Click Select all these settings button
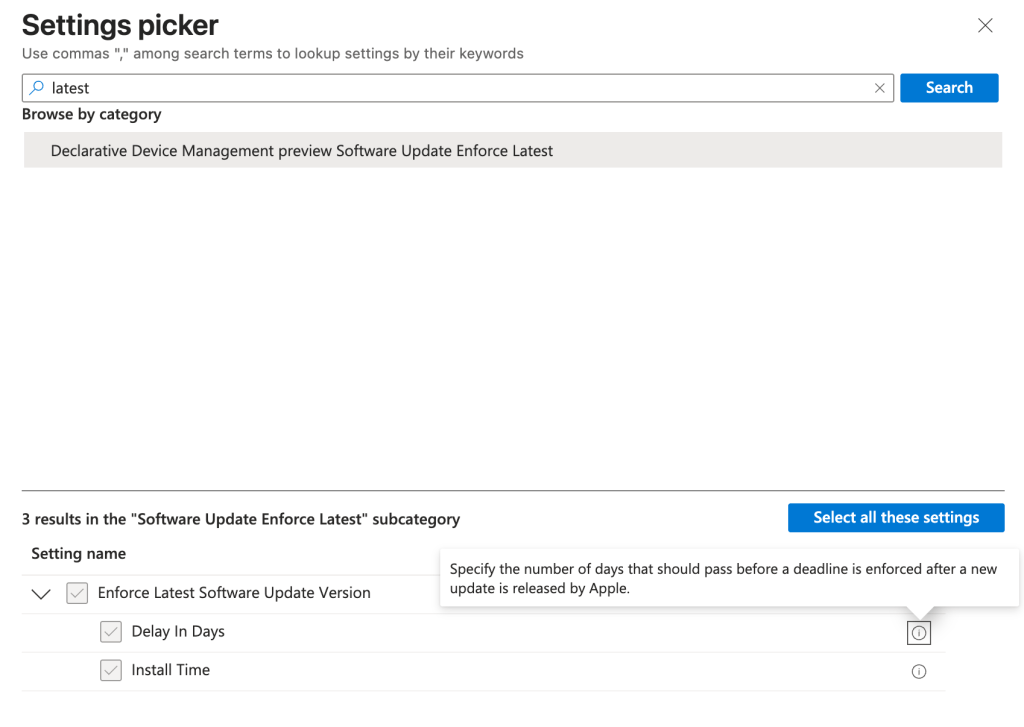The height and width of the screenshot is (727, 1024). pos(895,518)
